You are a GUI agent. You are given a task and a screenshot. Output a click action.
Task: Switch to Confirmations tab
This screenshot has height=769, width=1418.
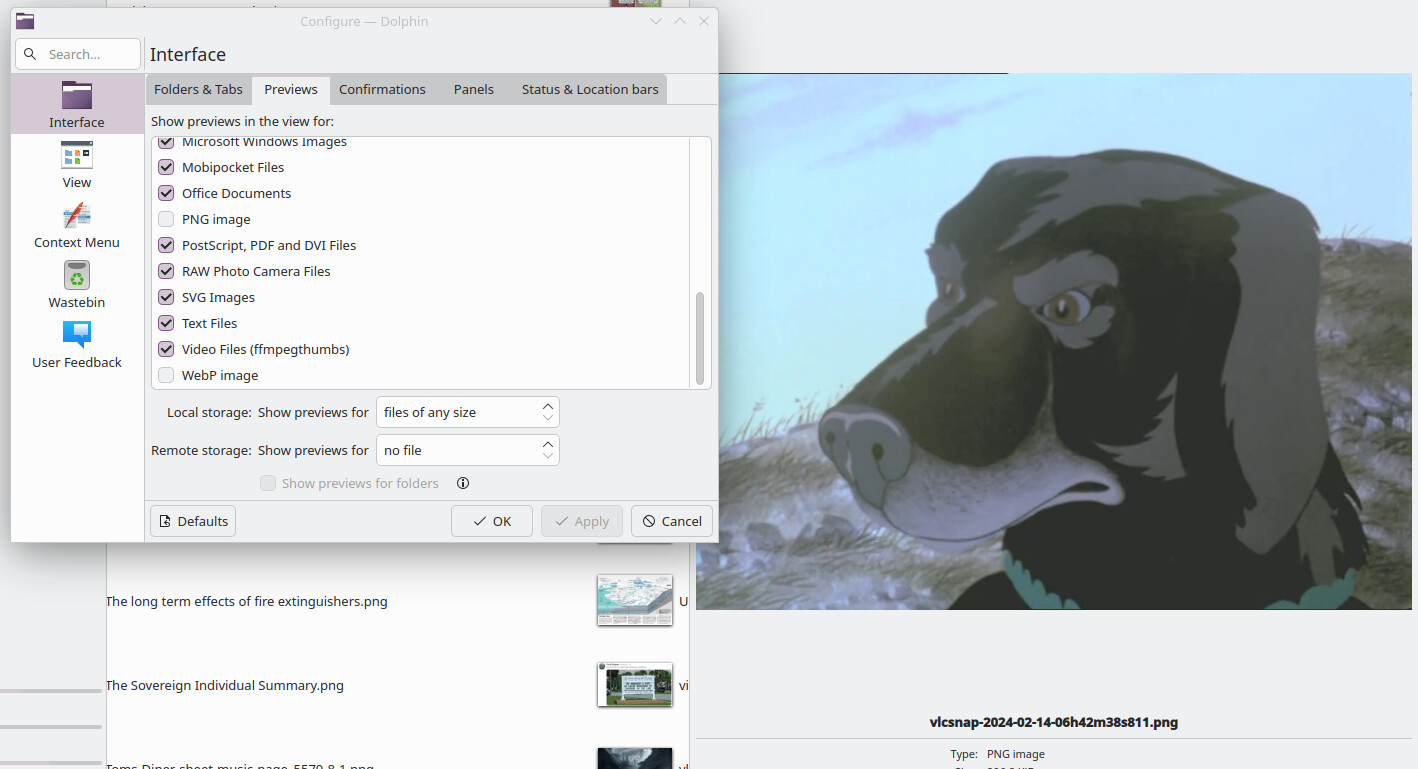[x=382, y=89]
